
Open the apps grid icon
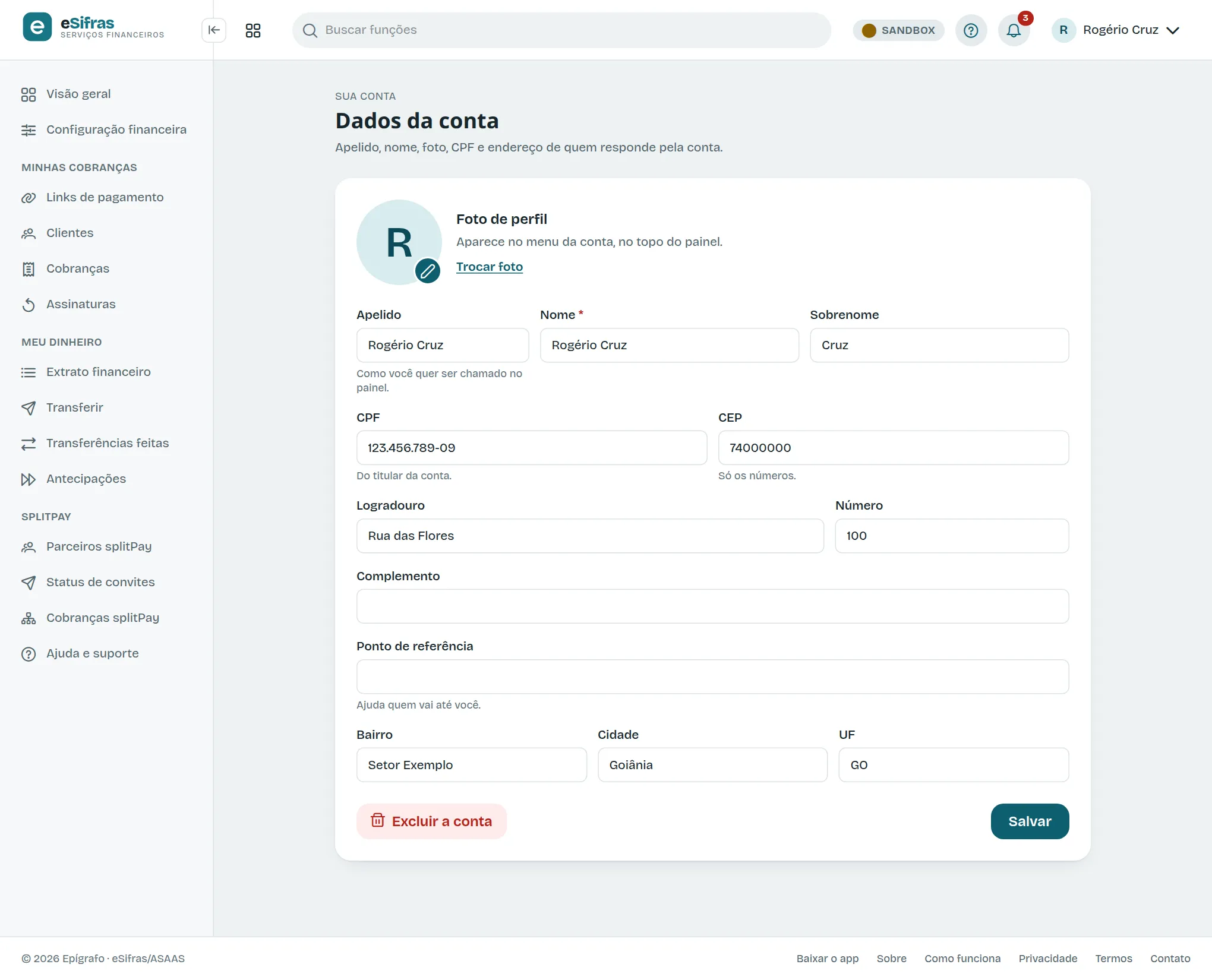coord(253,30)
